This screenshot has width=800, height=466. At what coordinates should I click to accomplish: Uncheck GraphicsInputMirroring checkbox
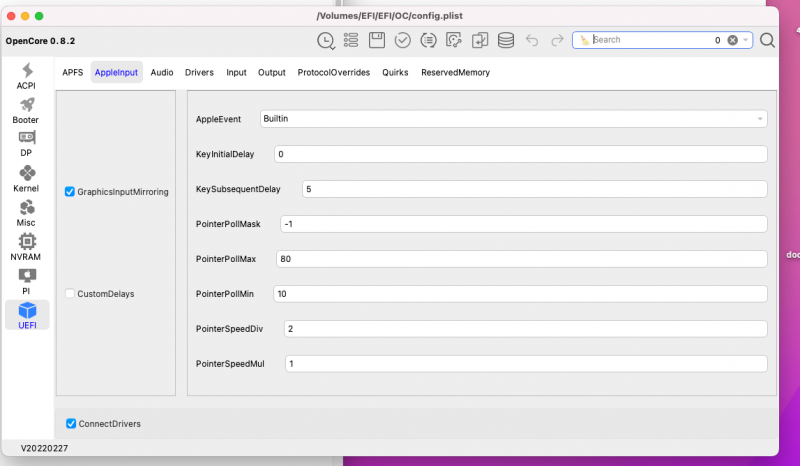(x=70, y=192)
